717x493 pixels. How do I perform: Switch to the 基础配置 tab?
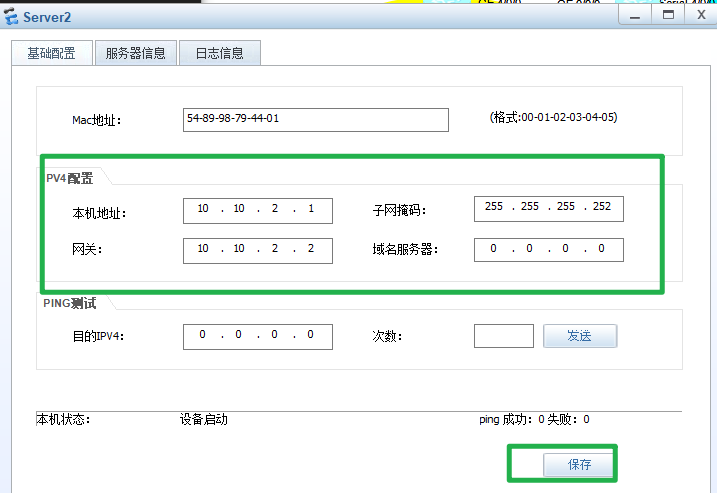51,54
